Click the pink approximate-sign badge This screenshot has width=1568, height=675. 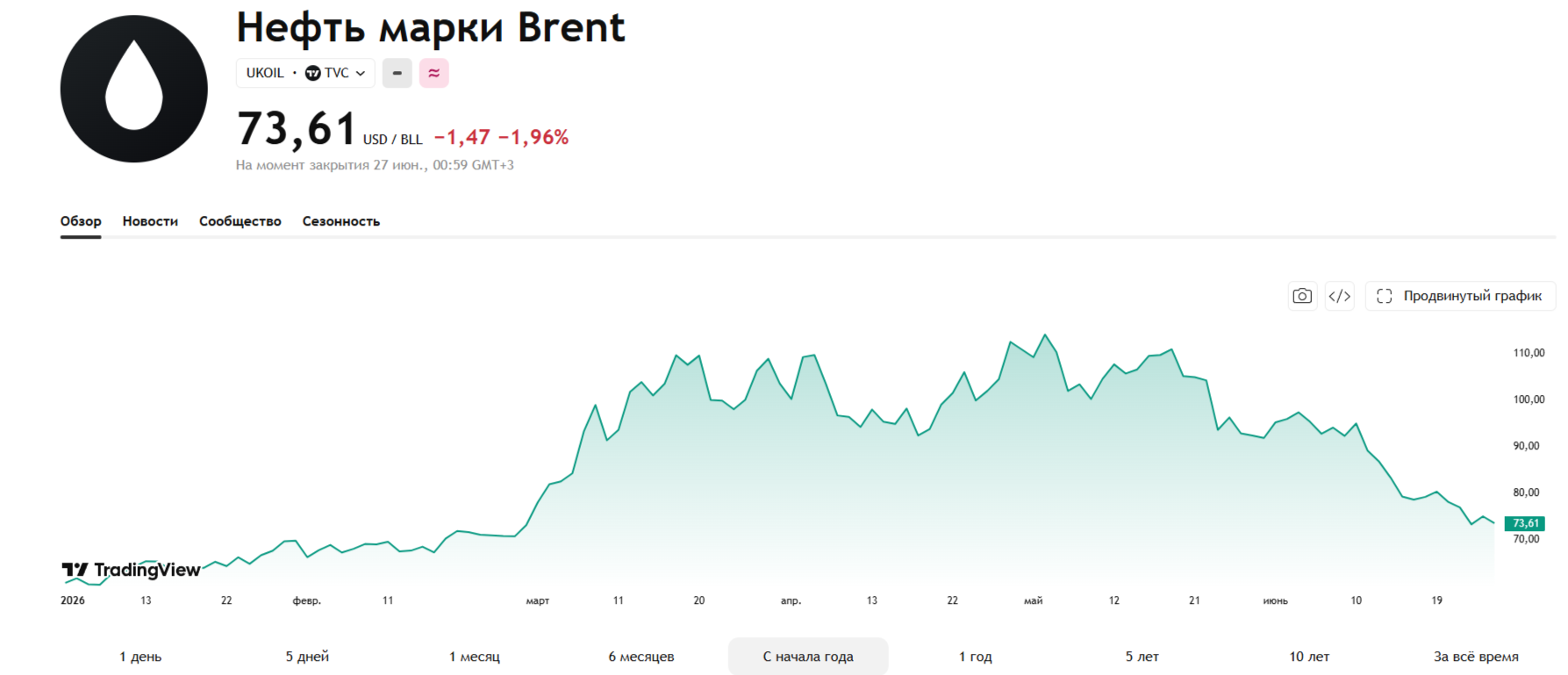433,73
